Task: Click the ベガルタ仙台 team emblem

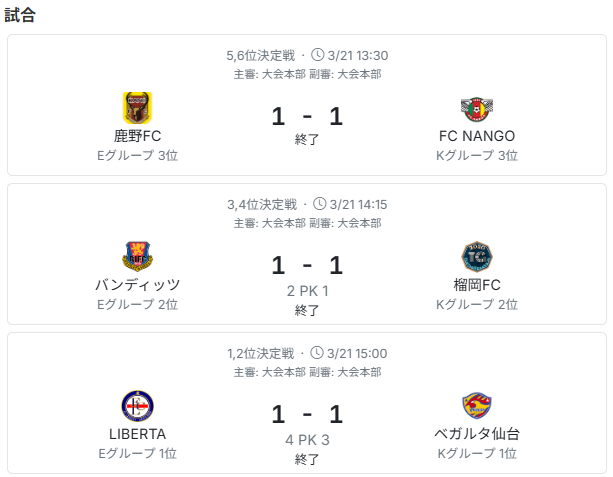Action: (476, 406)
